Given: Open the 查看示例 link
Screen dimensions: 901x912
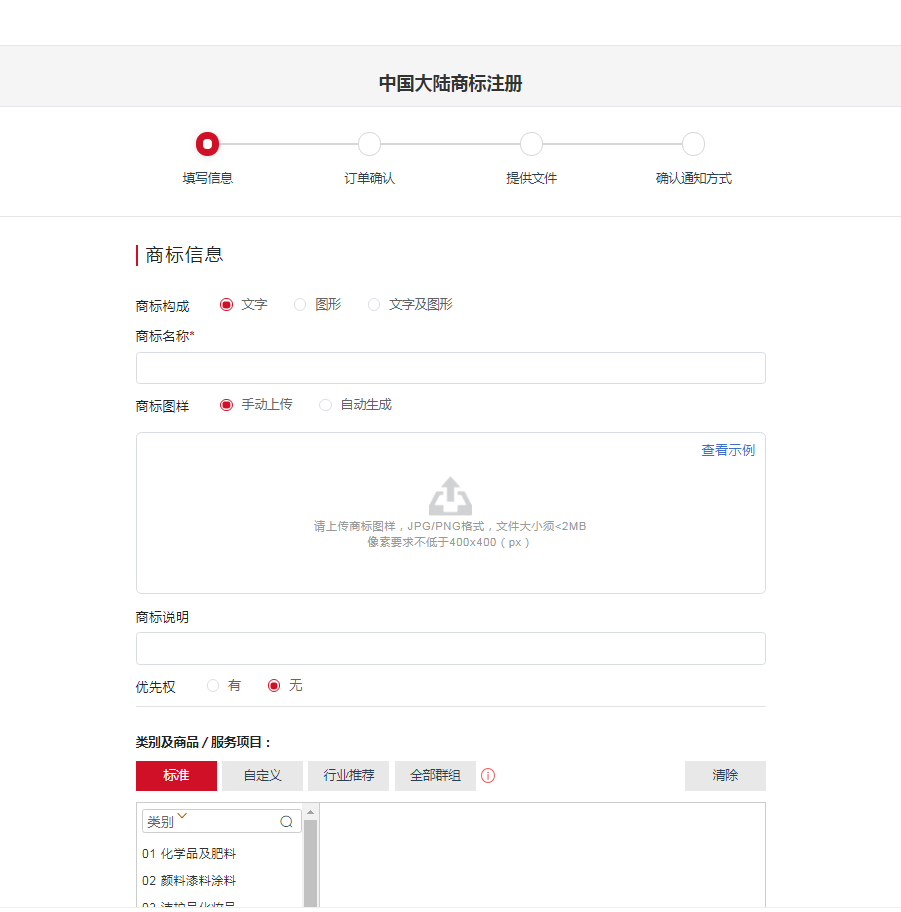Looking at the screenshot, I should [x=728, y=450].
